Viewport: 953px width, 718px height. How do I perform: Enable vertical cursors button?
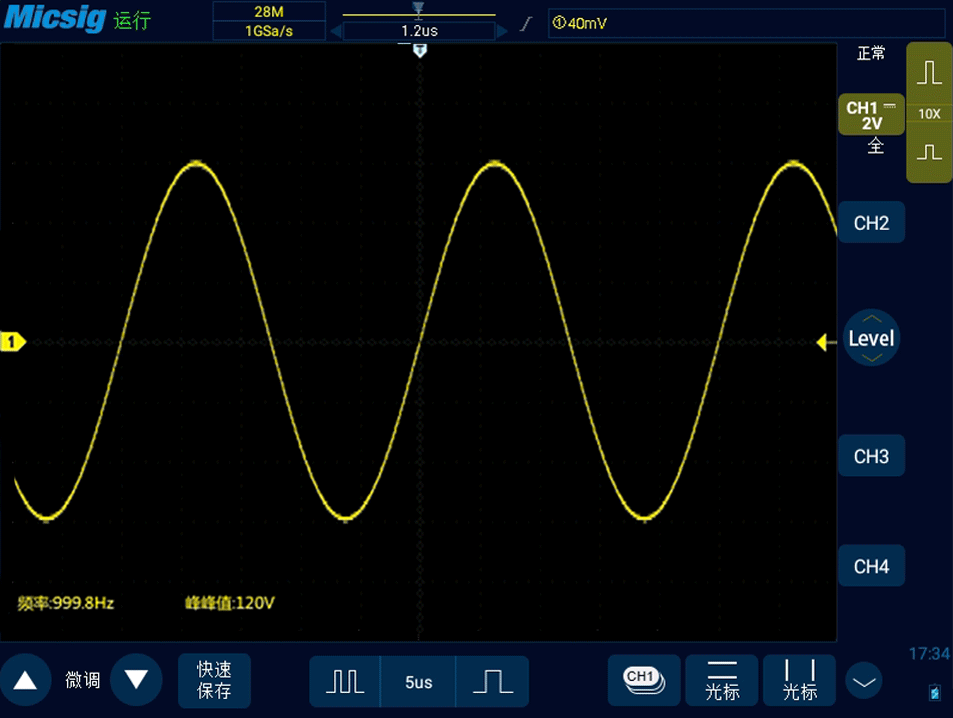pos(799,680)
